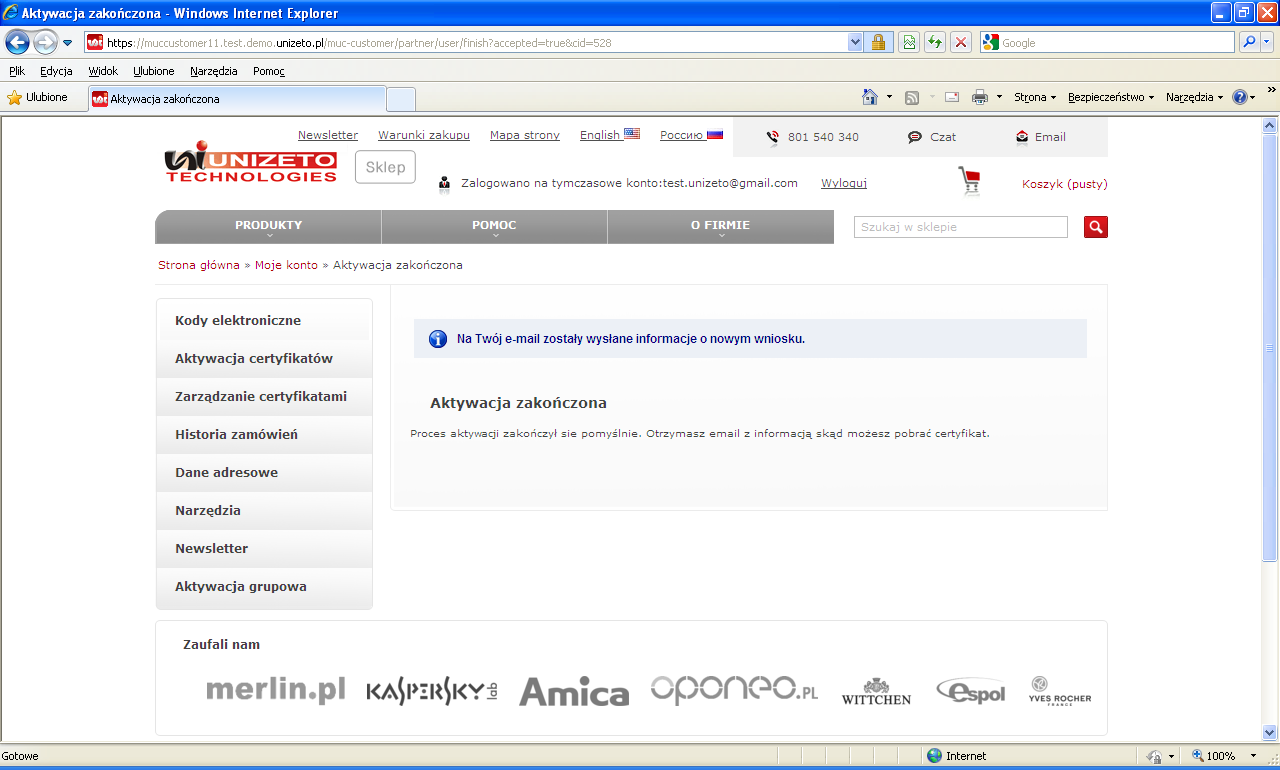
Task: Click the RSS feeds icon
Action: (x=912, y=97)
